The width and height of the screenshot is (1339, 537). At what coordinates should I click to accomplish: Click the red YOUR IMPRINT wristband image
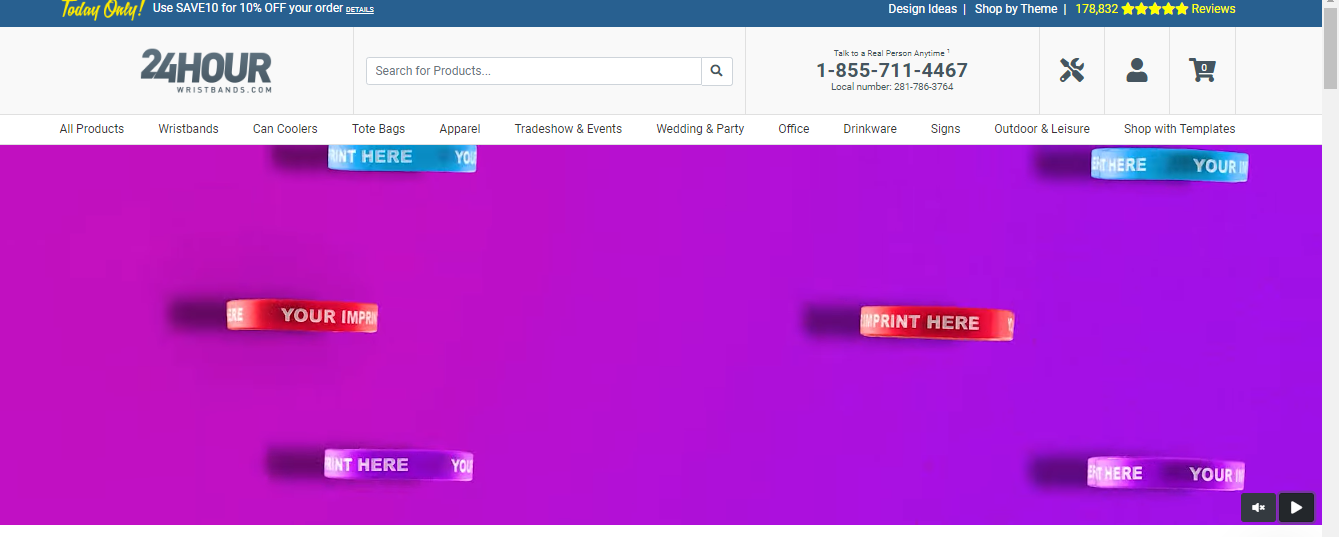(302, 316)
